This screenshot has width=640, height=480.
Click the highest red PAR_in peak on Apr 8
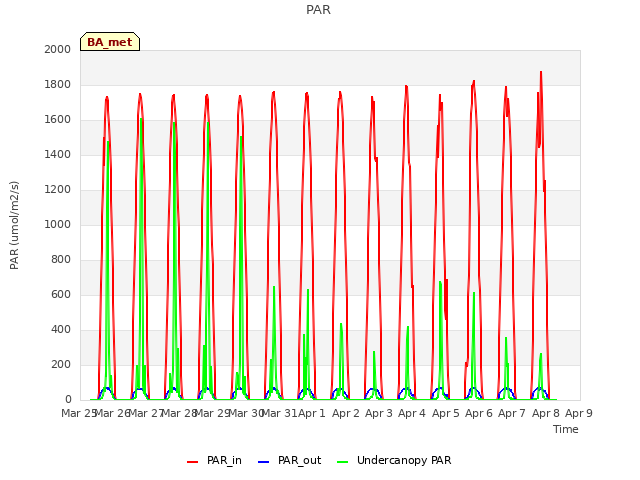point(541,72)
